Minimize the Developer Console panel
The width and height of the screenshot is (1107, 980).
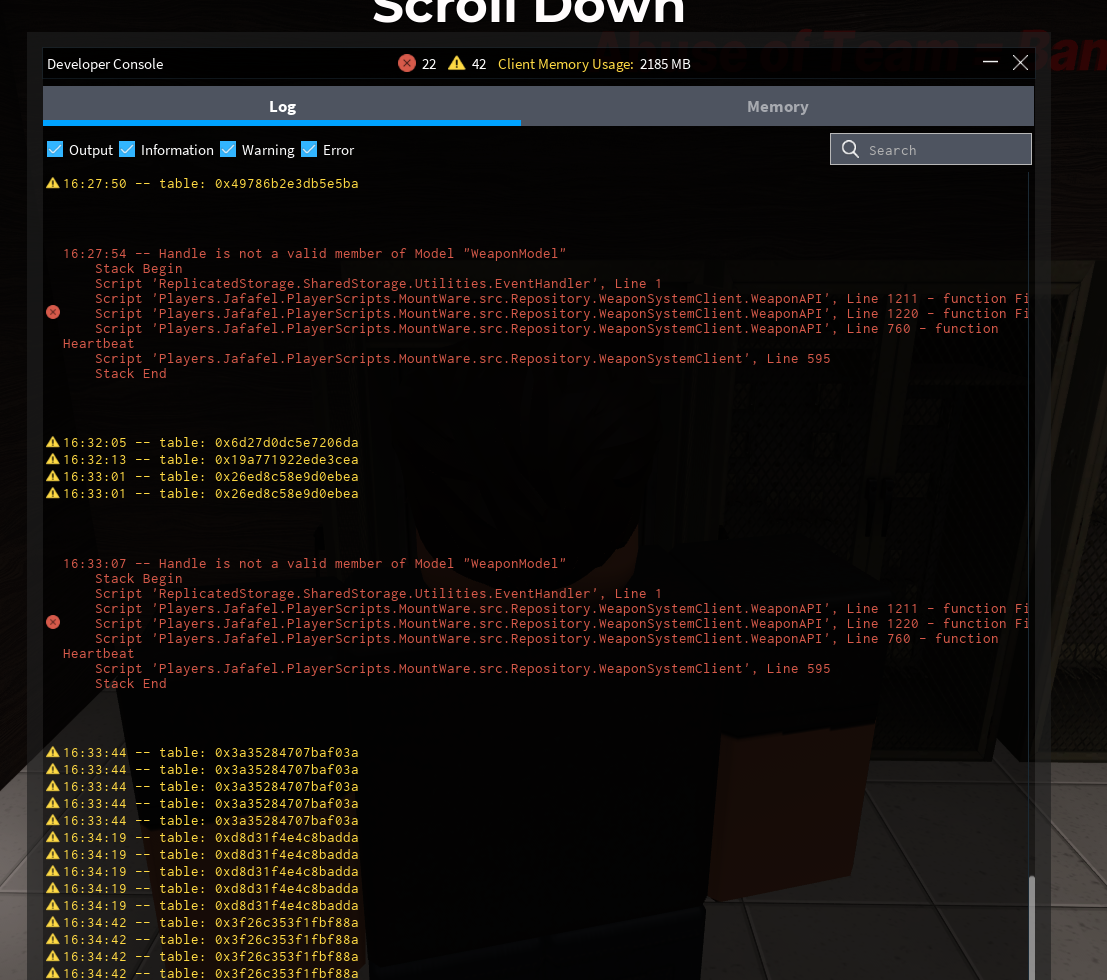pos(990,62)
